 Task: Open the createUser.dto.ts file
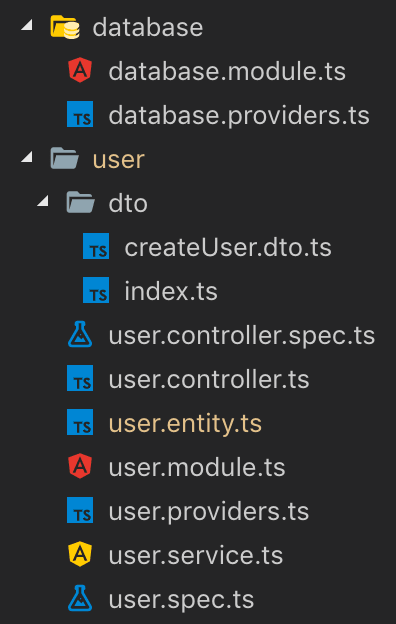tap(228, 247)
